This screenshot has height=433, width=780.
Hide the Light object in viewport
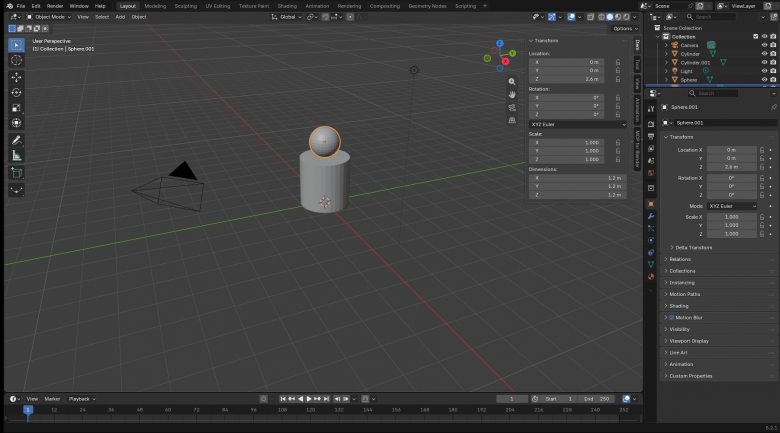click(764, 71)
